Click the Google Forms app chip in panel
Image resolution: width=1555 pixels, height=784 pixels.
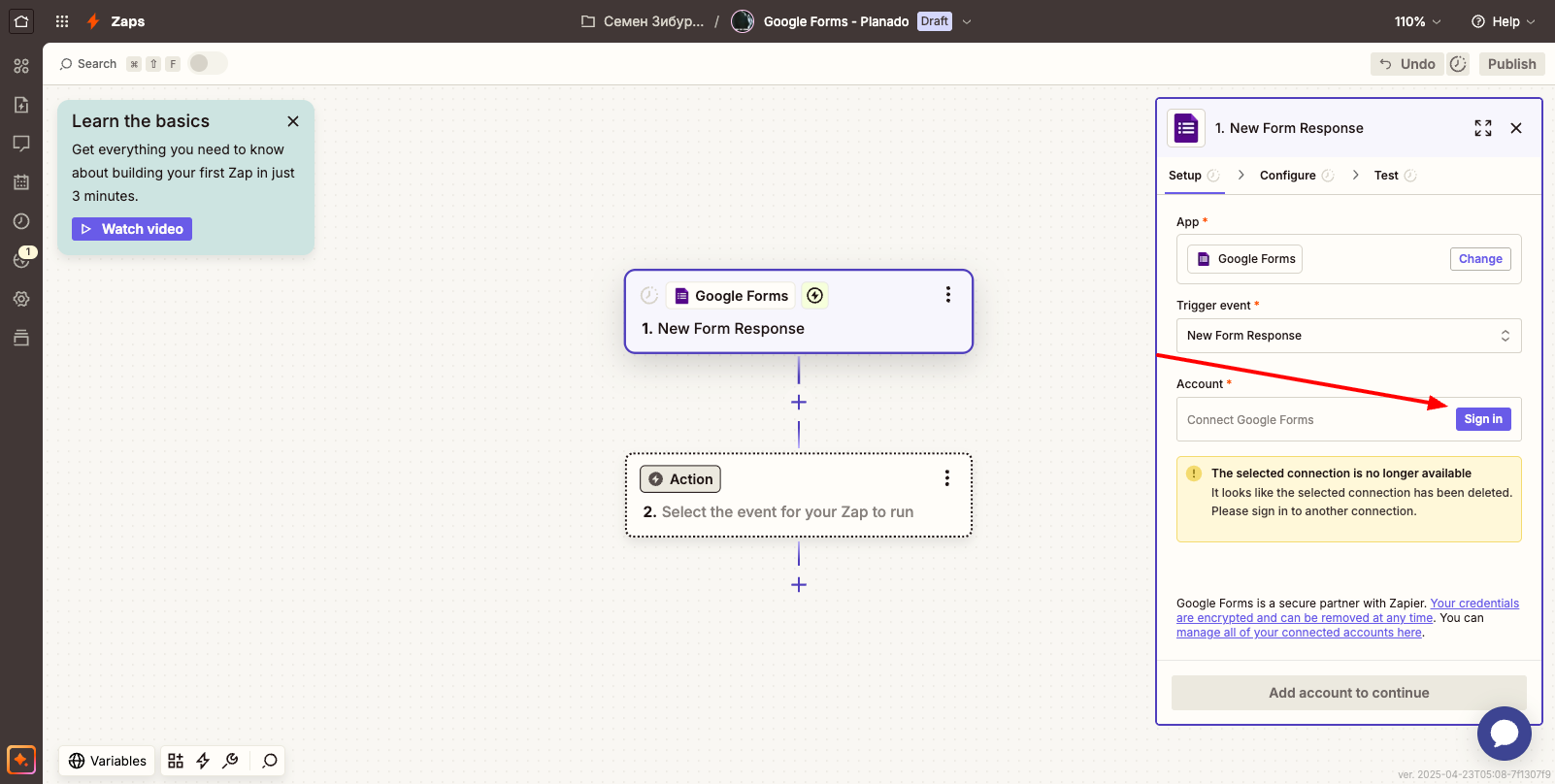1245,259
